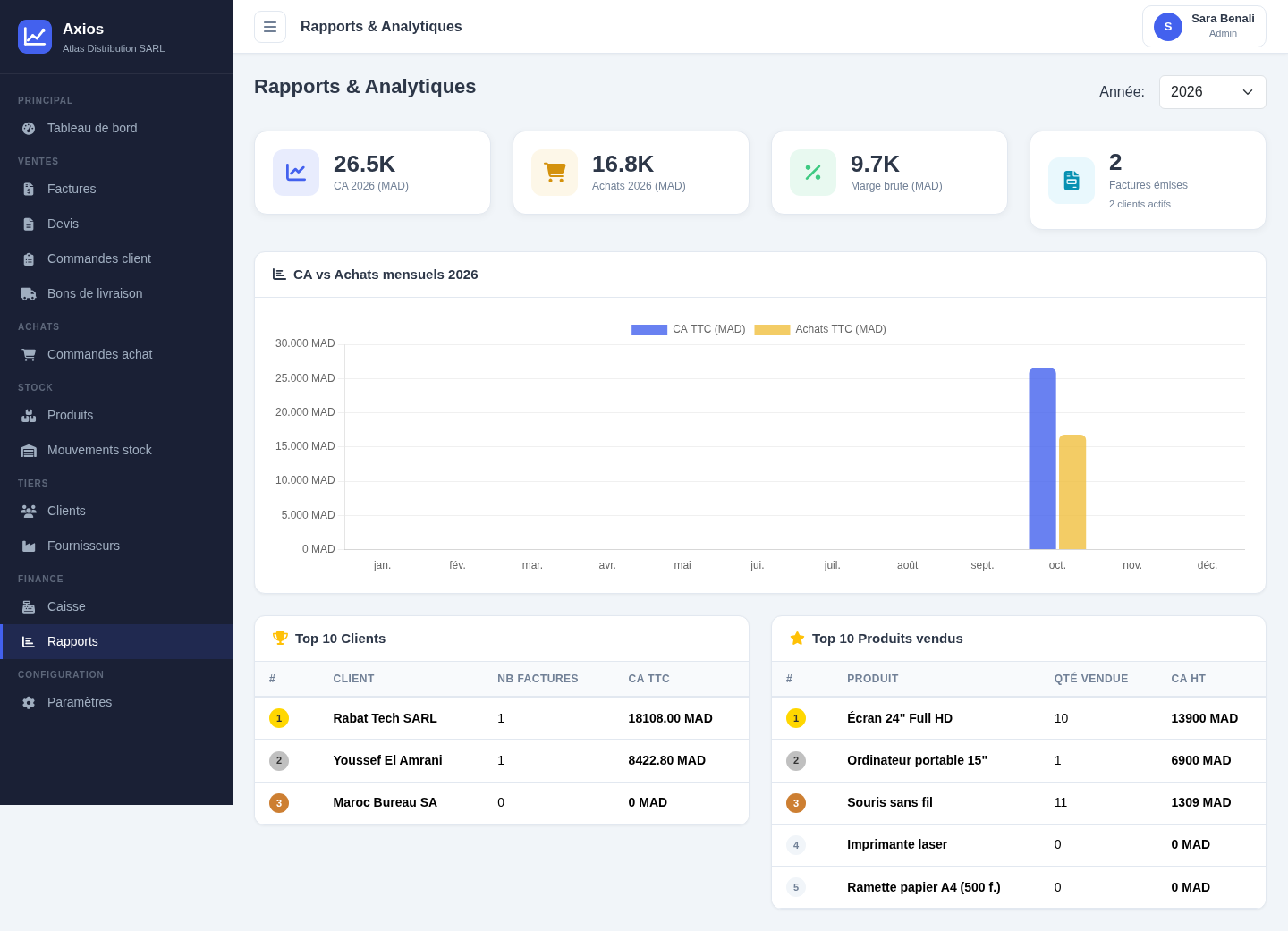Click the 13900 MAD CA HT value
The image size is (1288, 931).
[x=1205, y=718]
